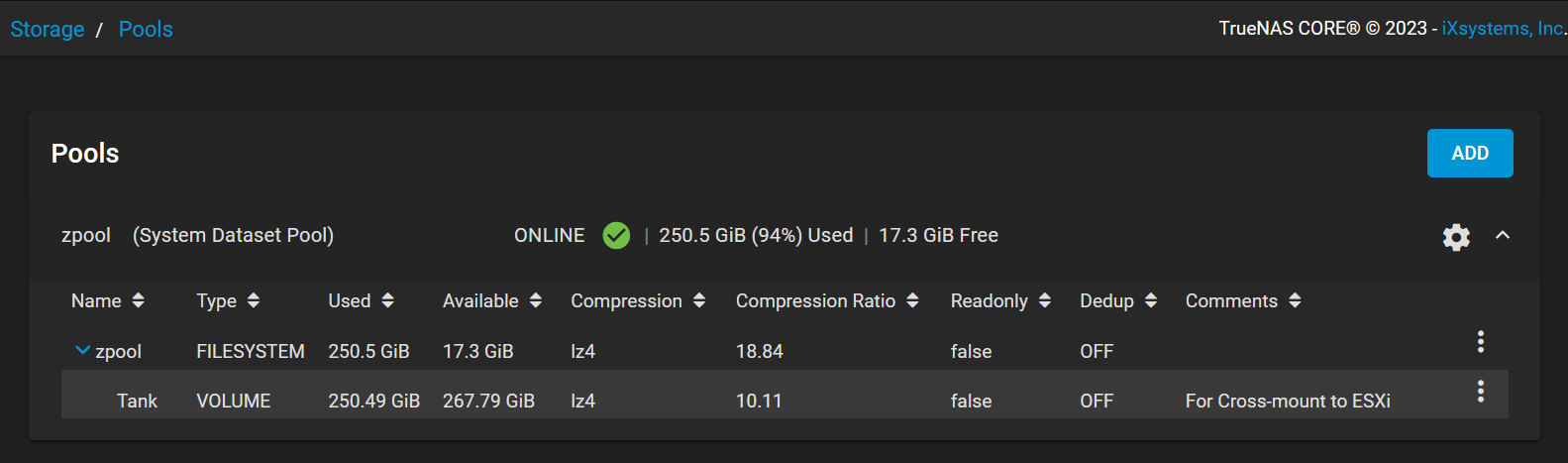Sort by Compression column arrows
This screenshot has width=1568, height=463.
(699, 300)
